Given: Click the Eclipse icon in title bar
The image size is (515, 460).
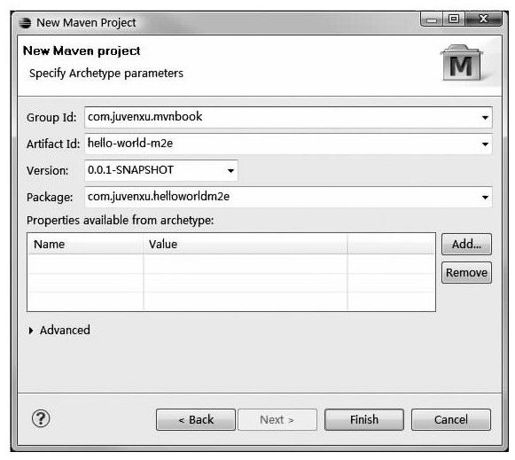Looking at the screenshot, I should [x=25, y=23].
